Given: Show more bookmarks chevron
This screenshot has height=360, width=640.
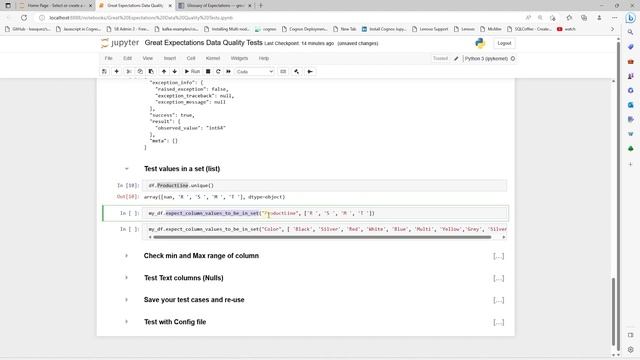Looking at the screenshot, I should coord(612,29).
